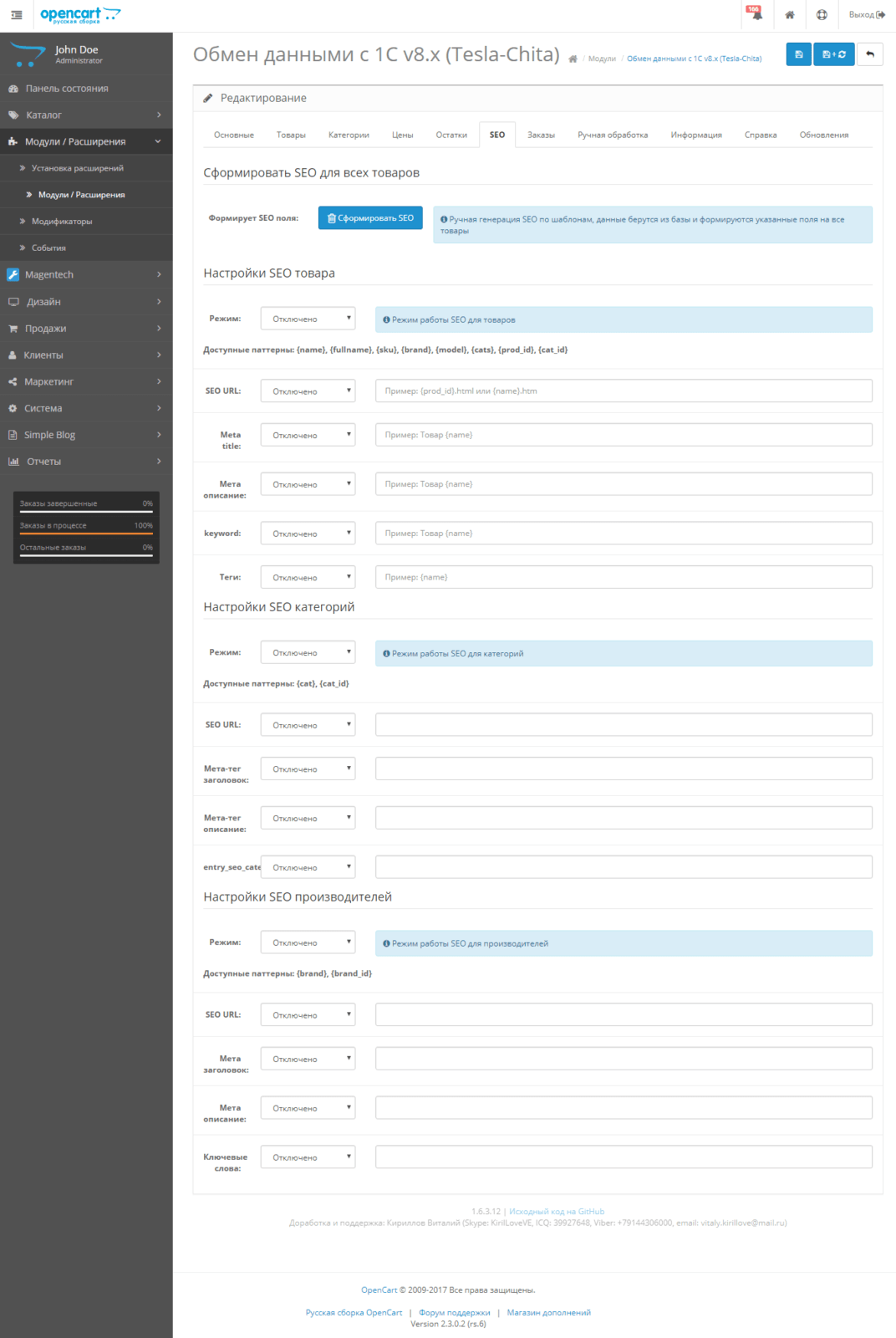The image size is (896, 1338).
Task: Open the Магазин дополнений footer link
Action: click(548, 1313)
